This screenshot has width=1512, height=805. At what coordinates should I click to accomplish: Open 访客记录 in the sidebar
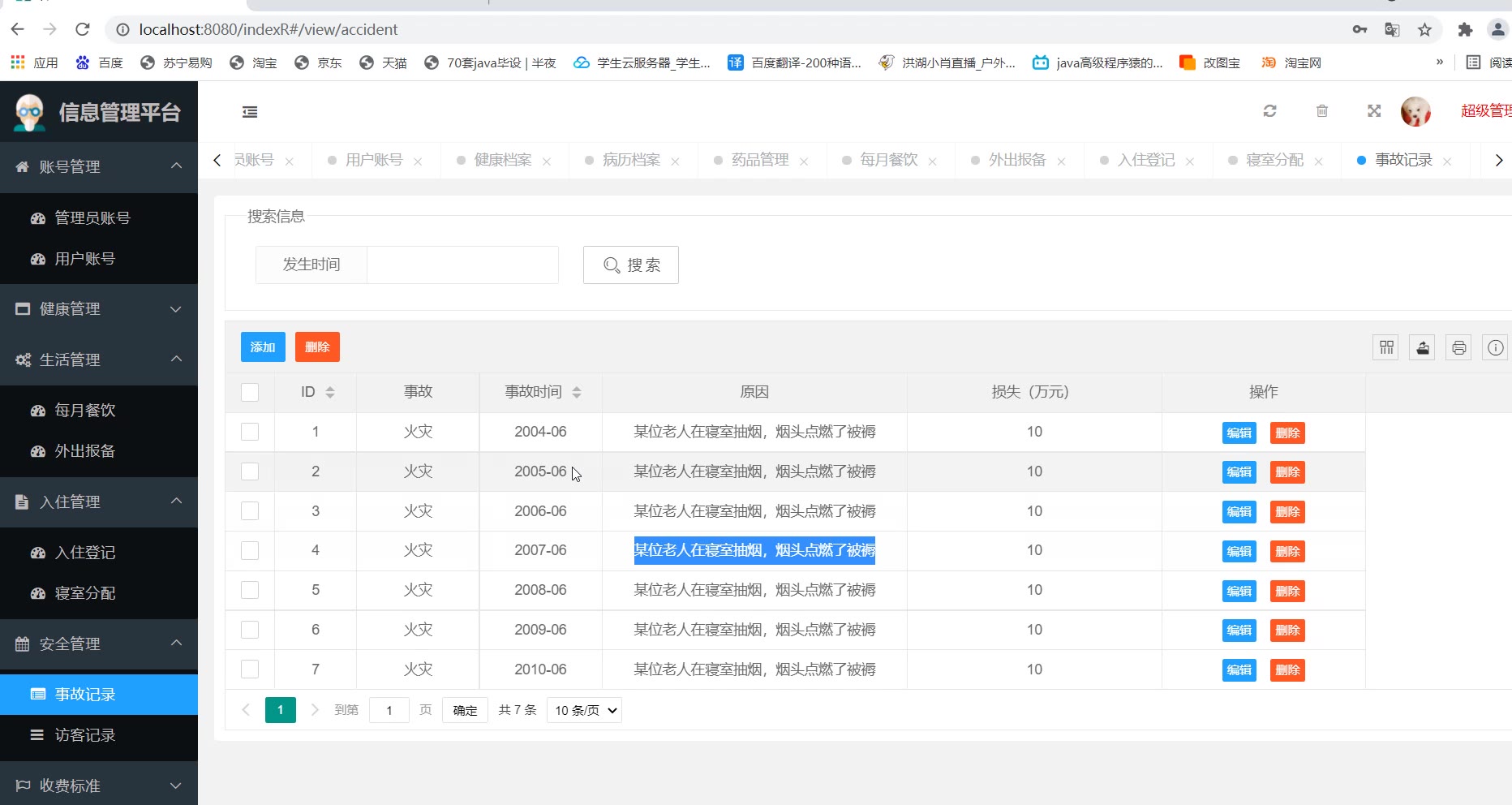point(84,735)
